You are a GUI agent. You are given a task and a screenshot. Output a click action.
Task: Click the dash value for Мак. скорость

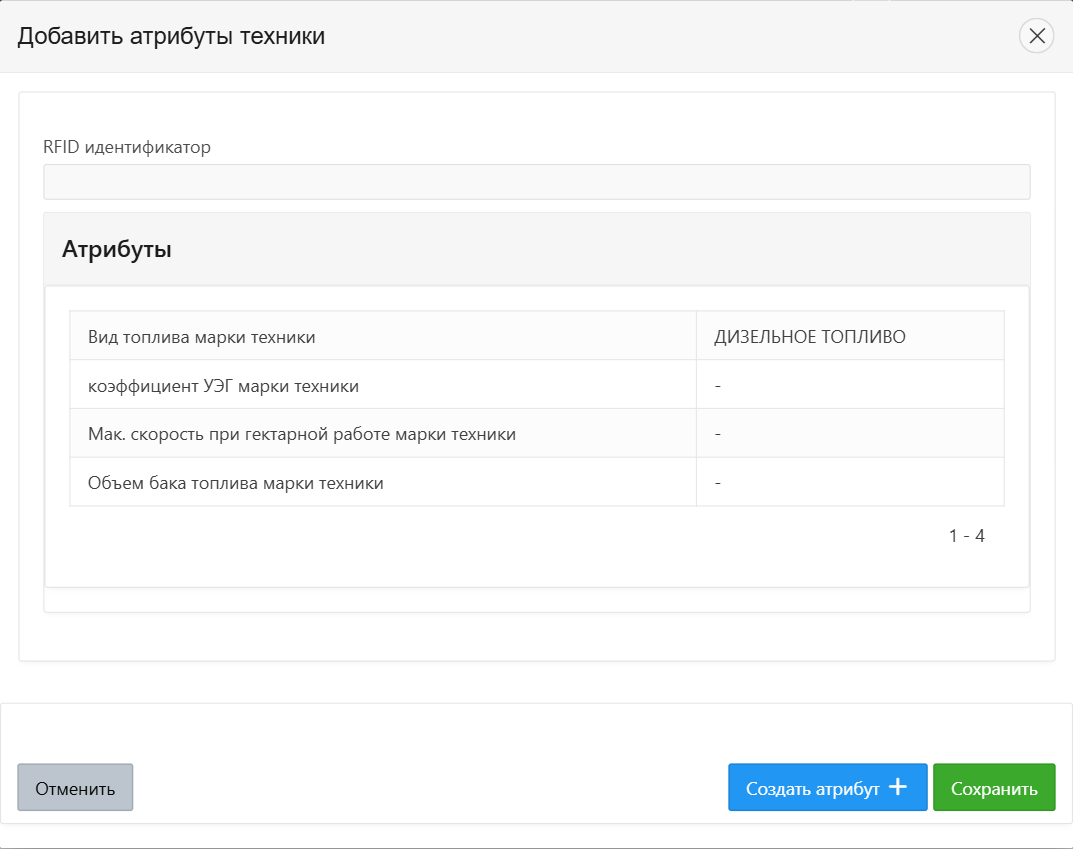718,435
